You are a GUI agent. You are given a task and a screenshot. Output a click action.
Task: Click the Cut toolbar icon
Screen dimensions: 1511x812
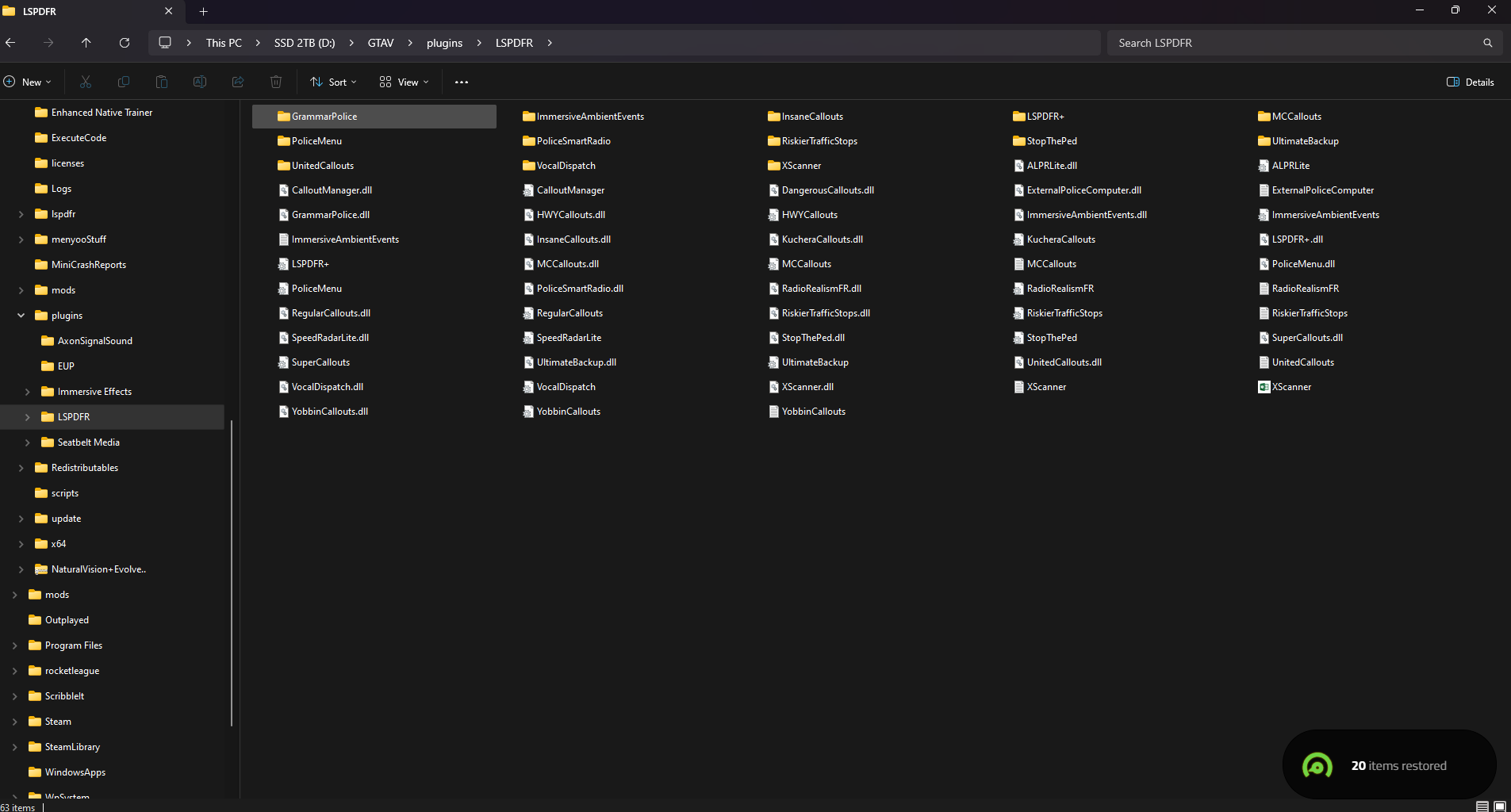(86, 82)
